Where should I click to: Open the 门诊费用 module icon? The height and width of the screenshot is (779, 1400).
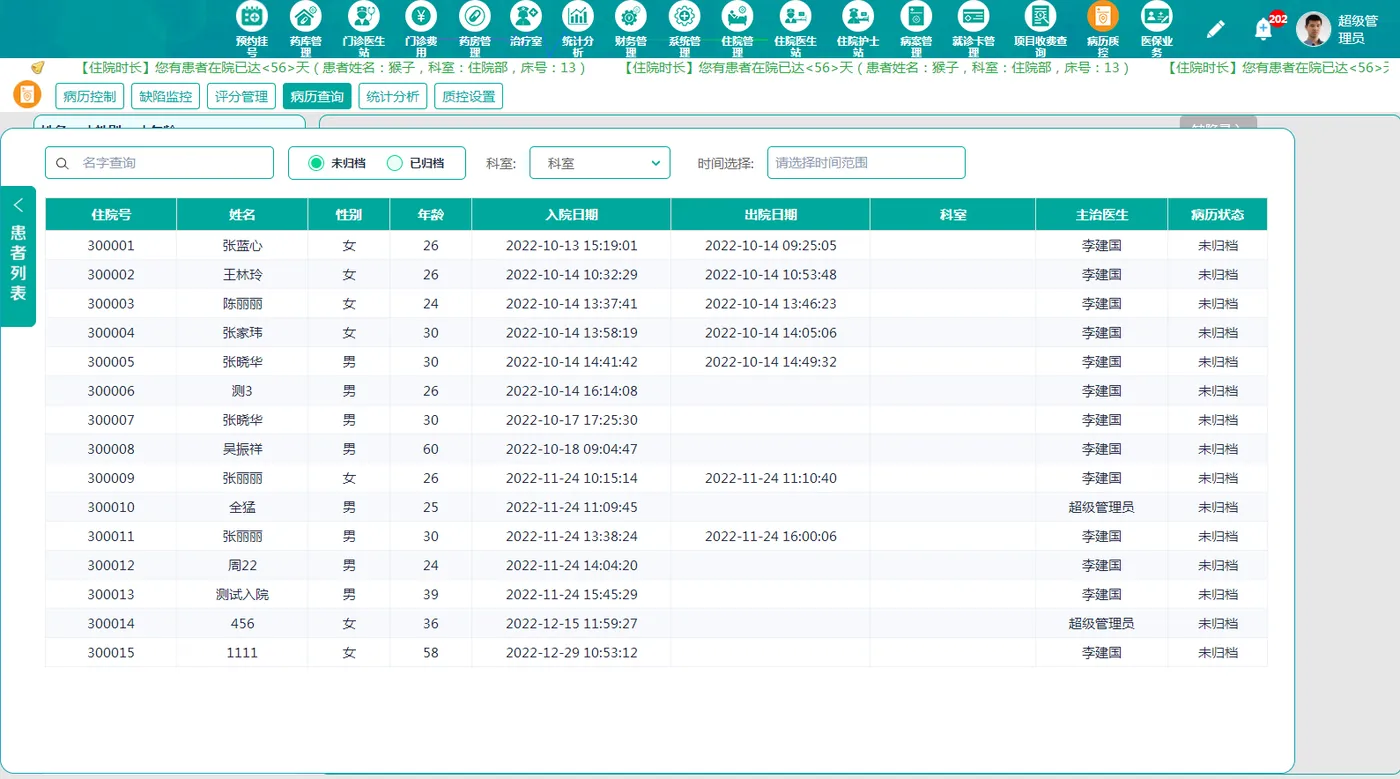[x=421, y=16]
